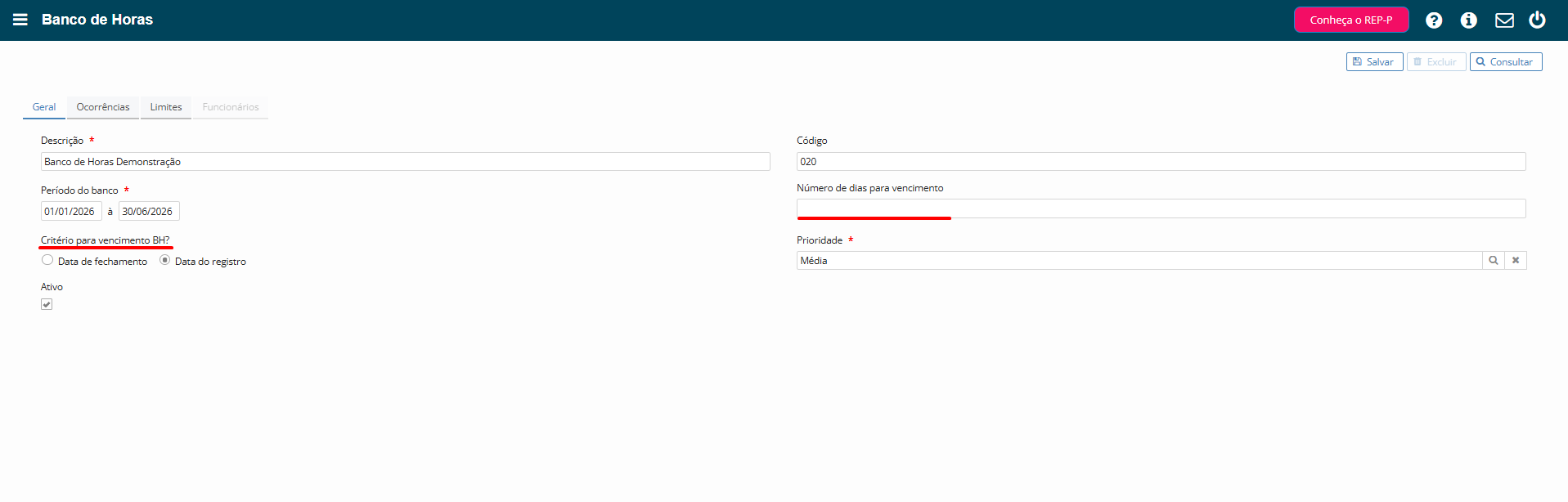Select the Funcionários tab
The width and height of the screenshot is (1568, 502).
coord(231,107)
